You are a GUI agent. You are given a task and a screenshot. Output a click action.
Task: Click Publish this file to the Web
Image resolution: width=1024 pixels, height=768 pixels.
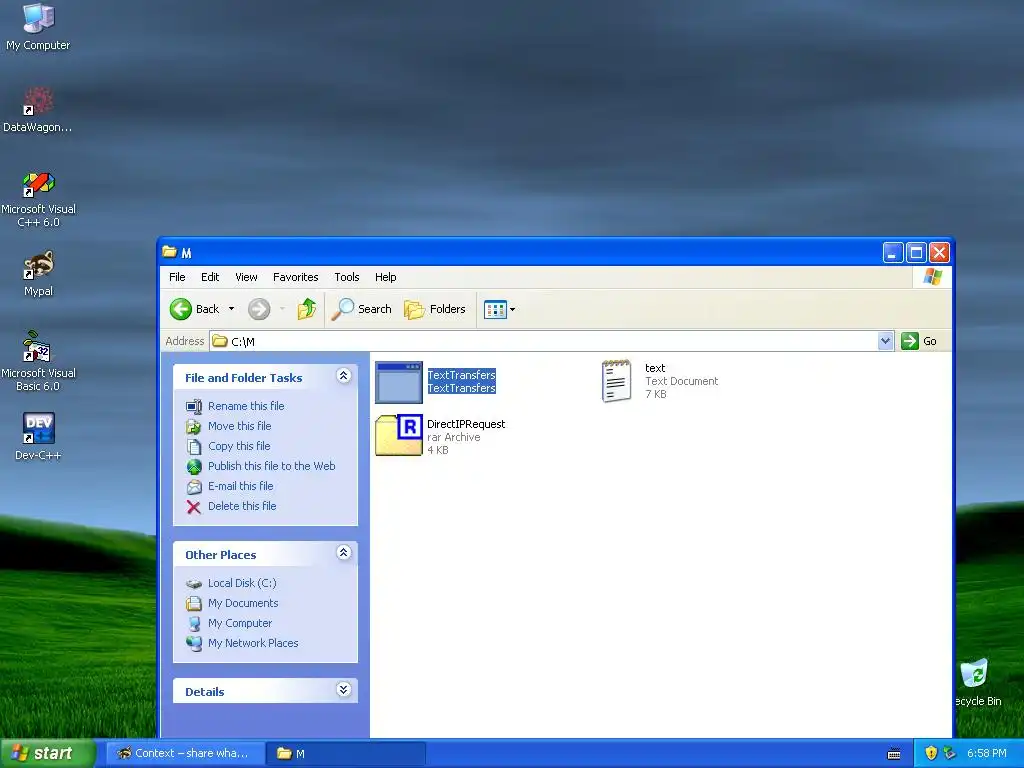272,466
